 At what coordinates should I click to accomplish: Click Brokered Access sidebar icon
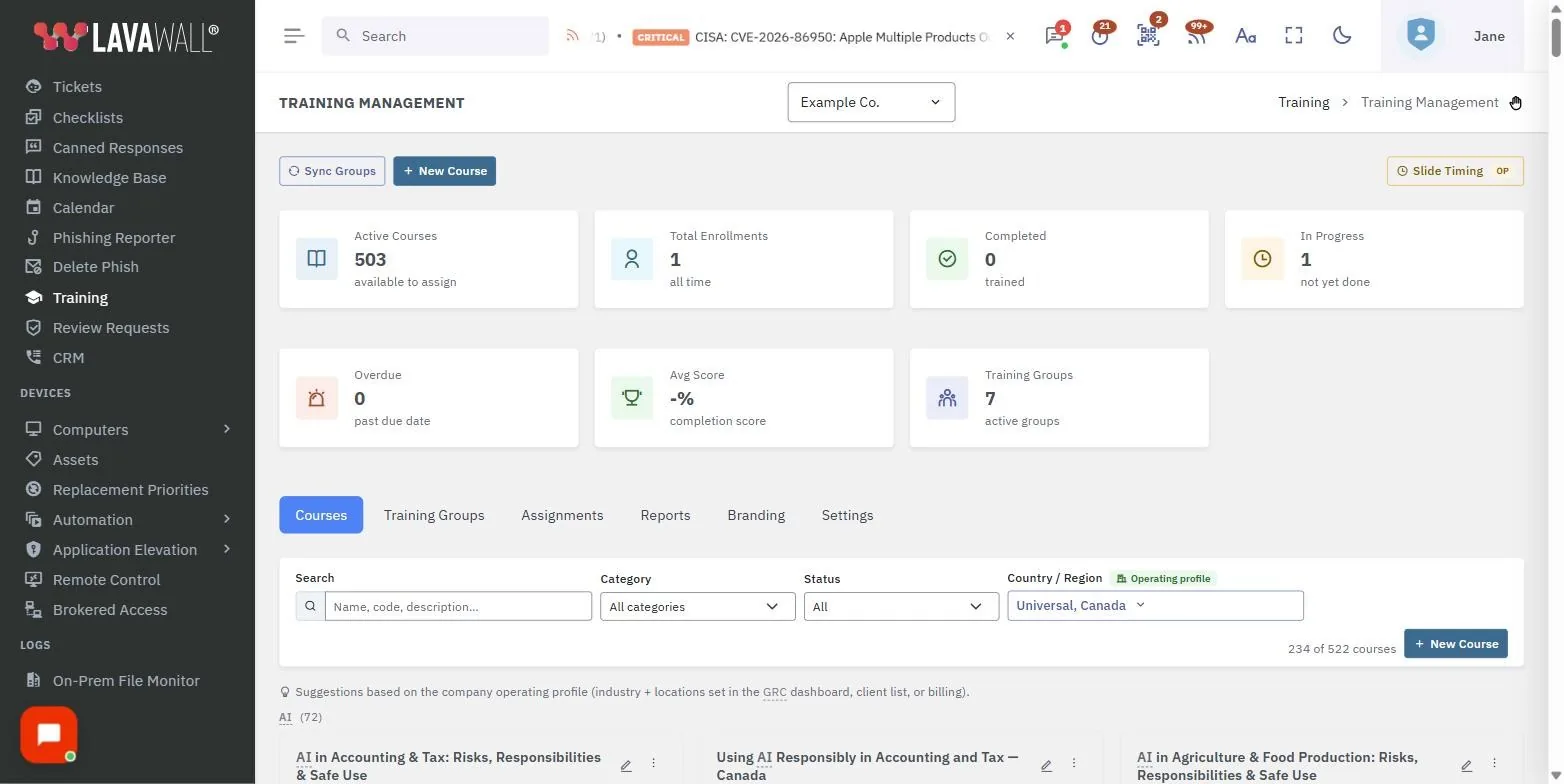33,609
